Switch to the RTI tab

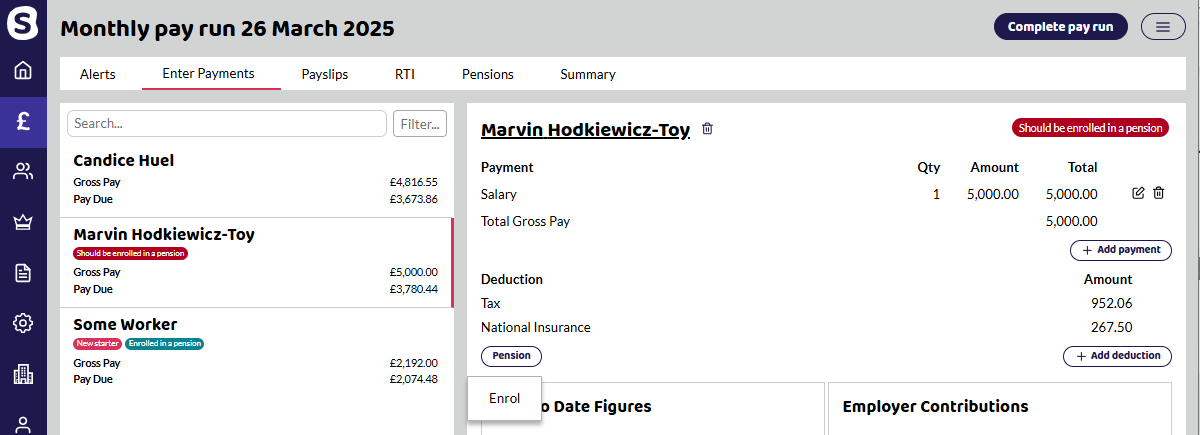(405, 74)
